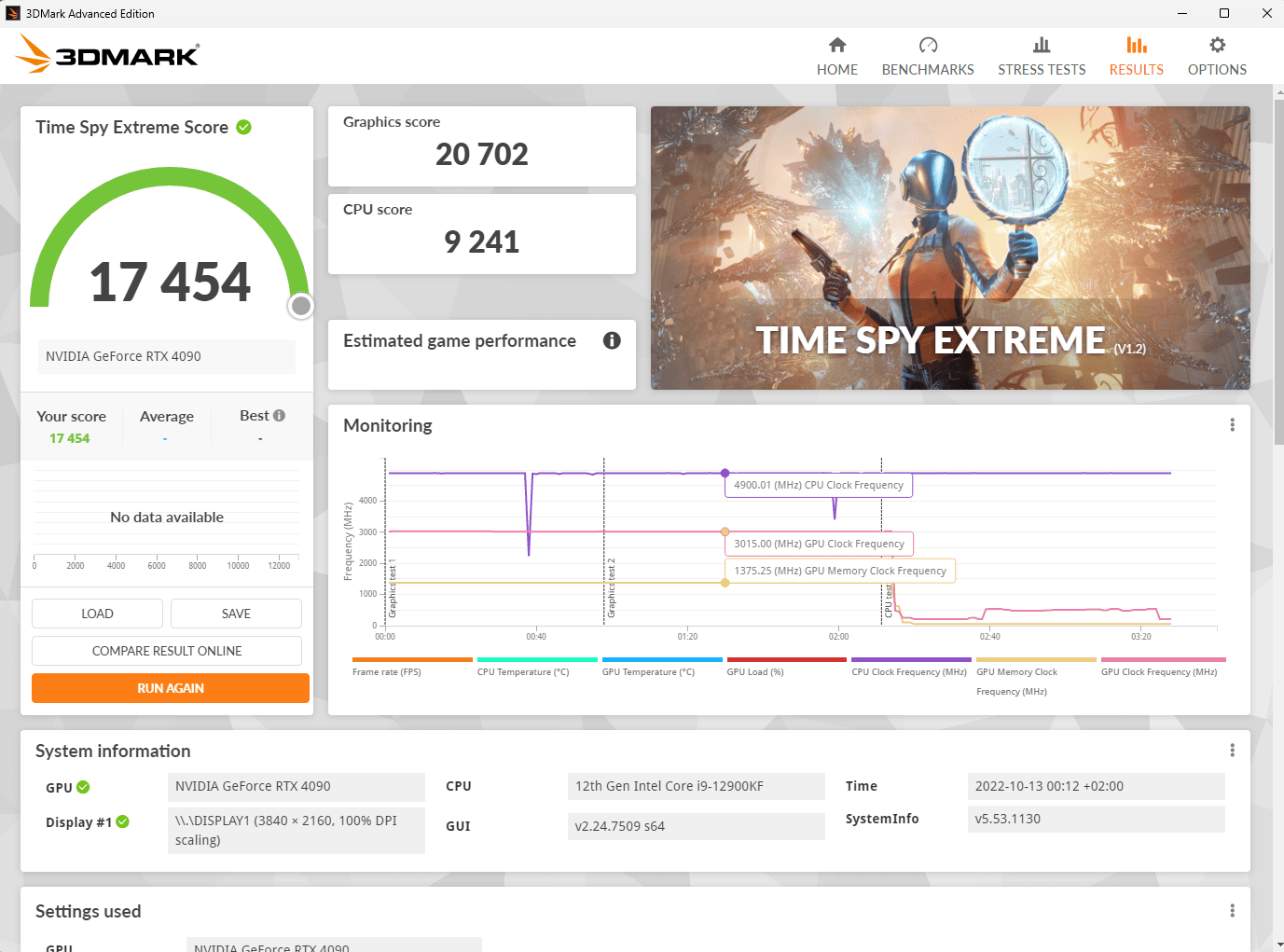Open the Estimated game performance info icon
This screenshot has width=1284, height=952.
click(x=612, y=340)
